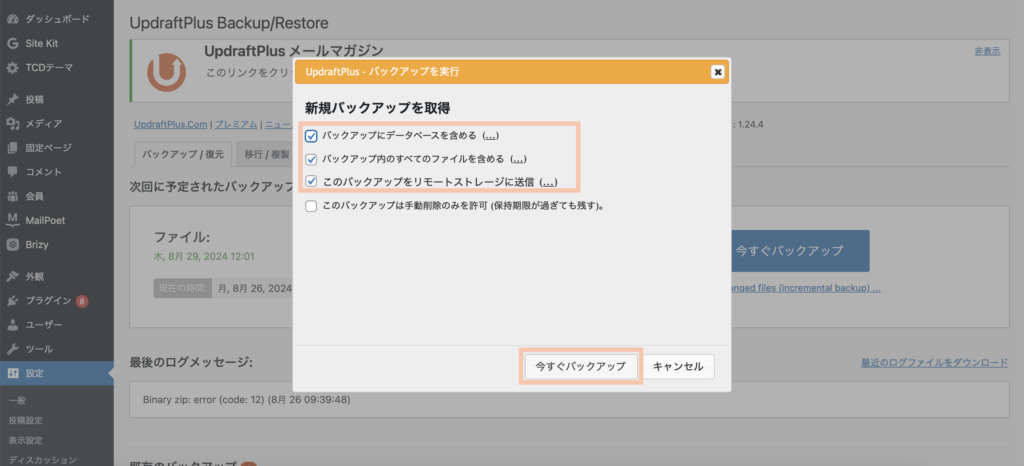Open the 投稿設定 submenu item
The width and height of the screenshot is (1024, 466).
[x=26, y=420]
